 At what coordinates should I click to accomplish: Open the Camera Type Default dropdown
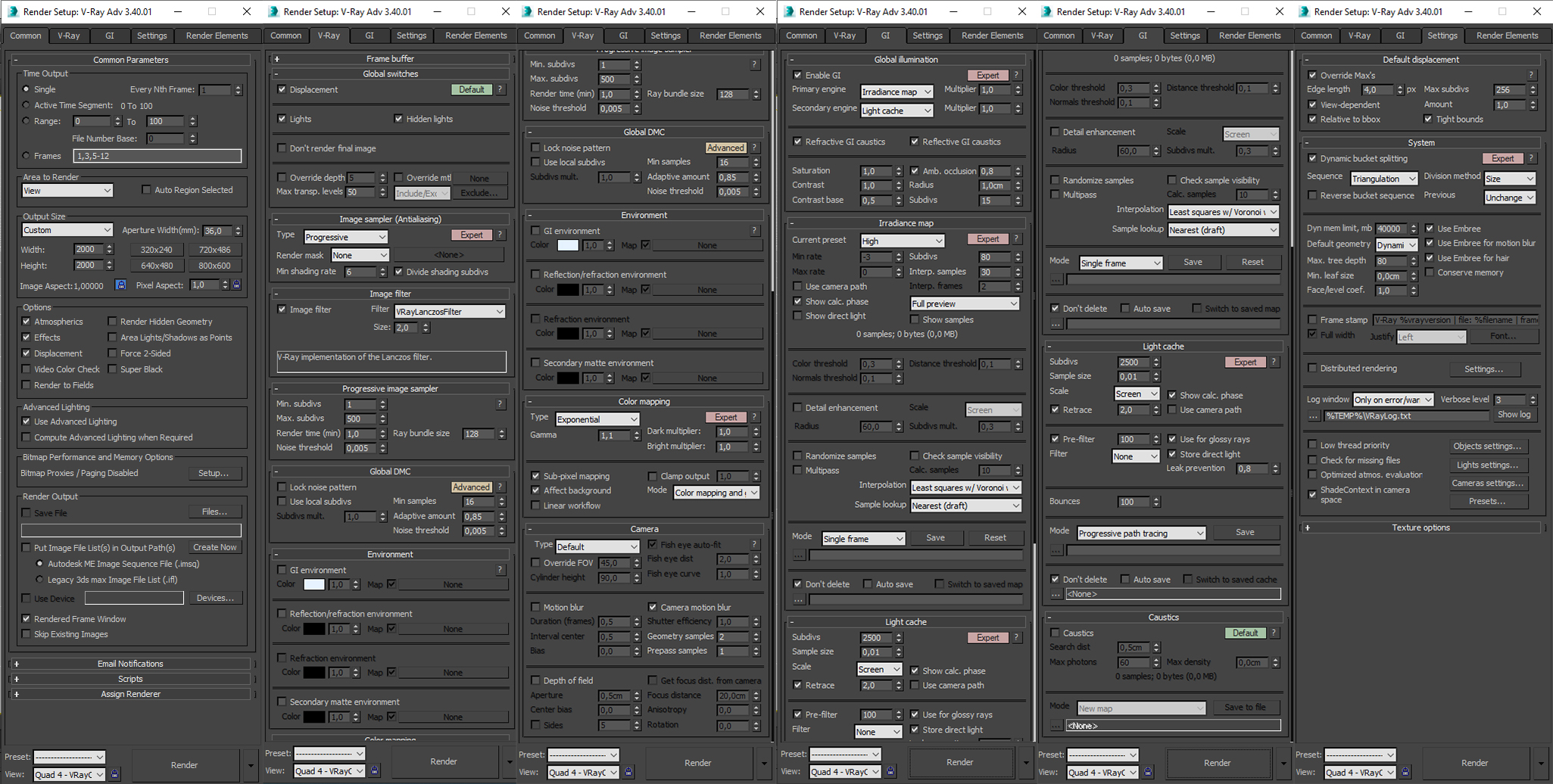(597, 546)
